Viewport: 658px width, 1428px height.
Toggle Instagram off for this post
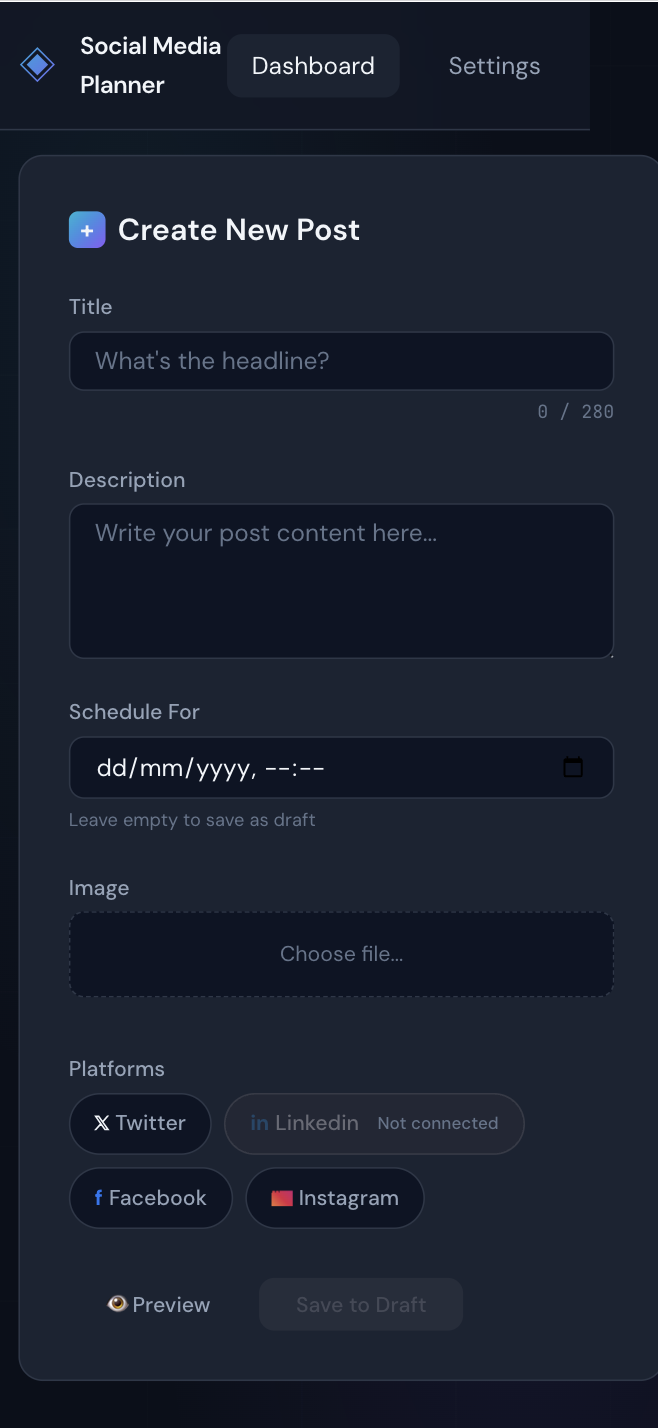[x=334, y=1197]
